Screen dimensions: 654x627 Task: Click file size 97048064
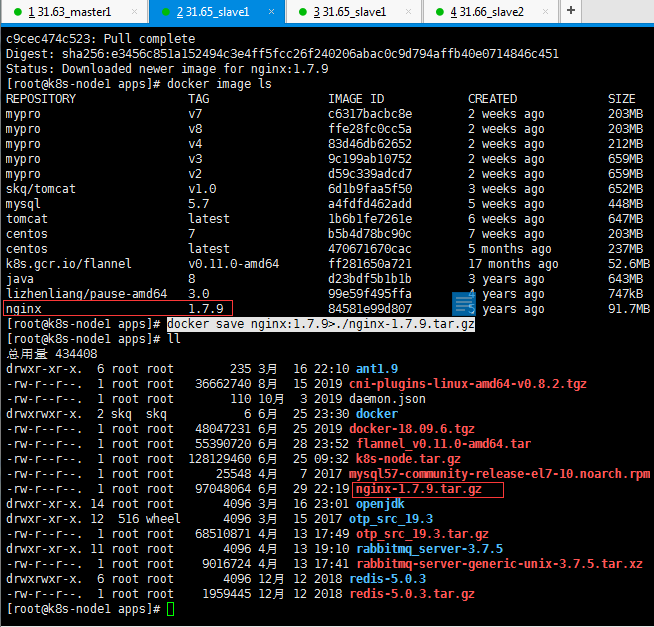coord(223,489)
